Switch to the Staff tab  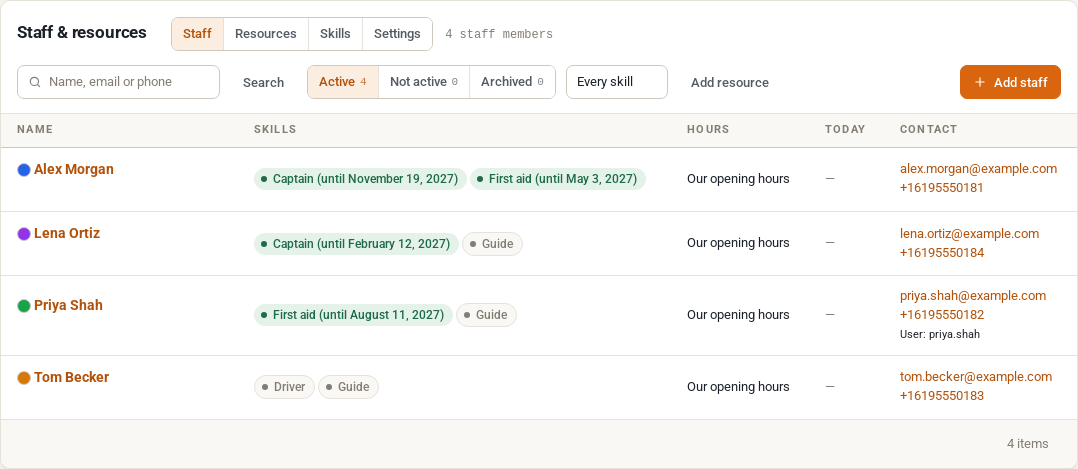tap(197, 34)
